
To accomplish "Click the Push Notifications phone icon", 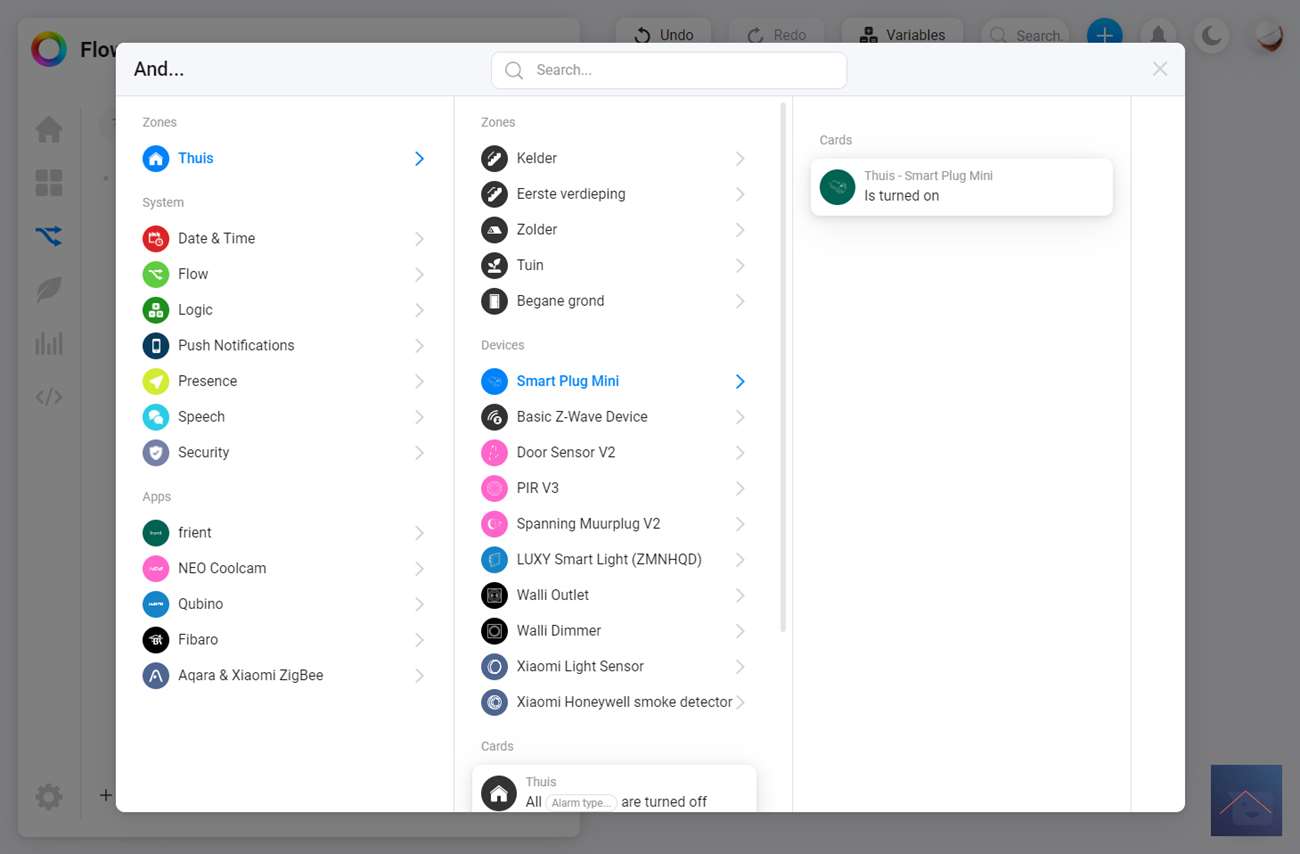I will pos(155,345).
